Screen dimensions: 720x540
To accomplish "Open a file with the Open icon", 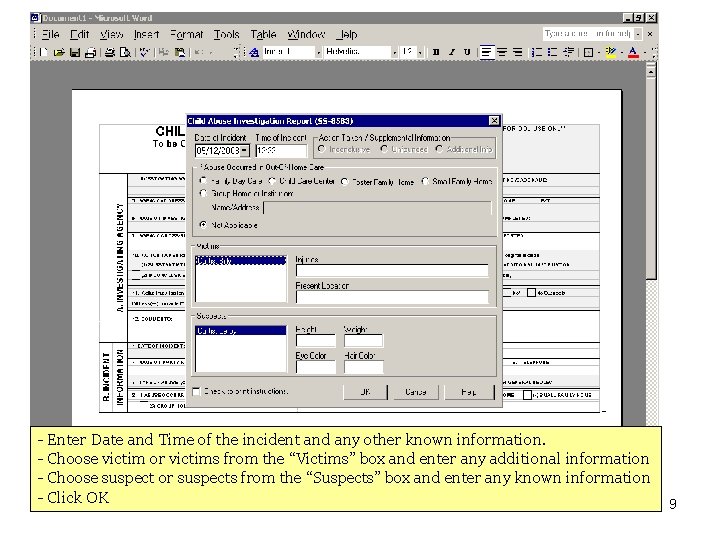I will click(x=59, y=52).
